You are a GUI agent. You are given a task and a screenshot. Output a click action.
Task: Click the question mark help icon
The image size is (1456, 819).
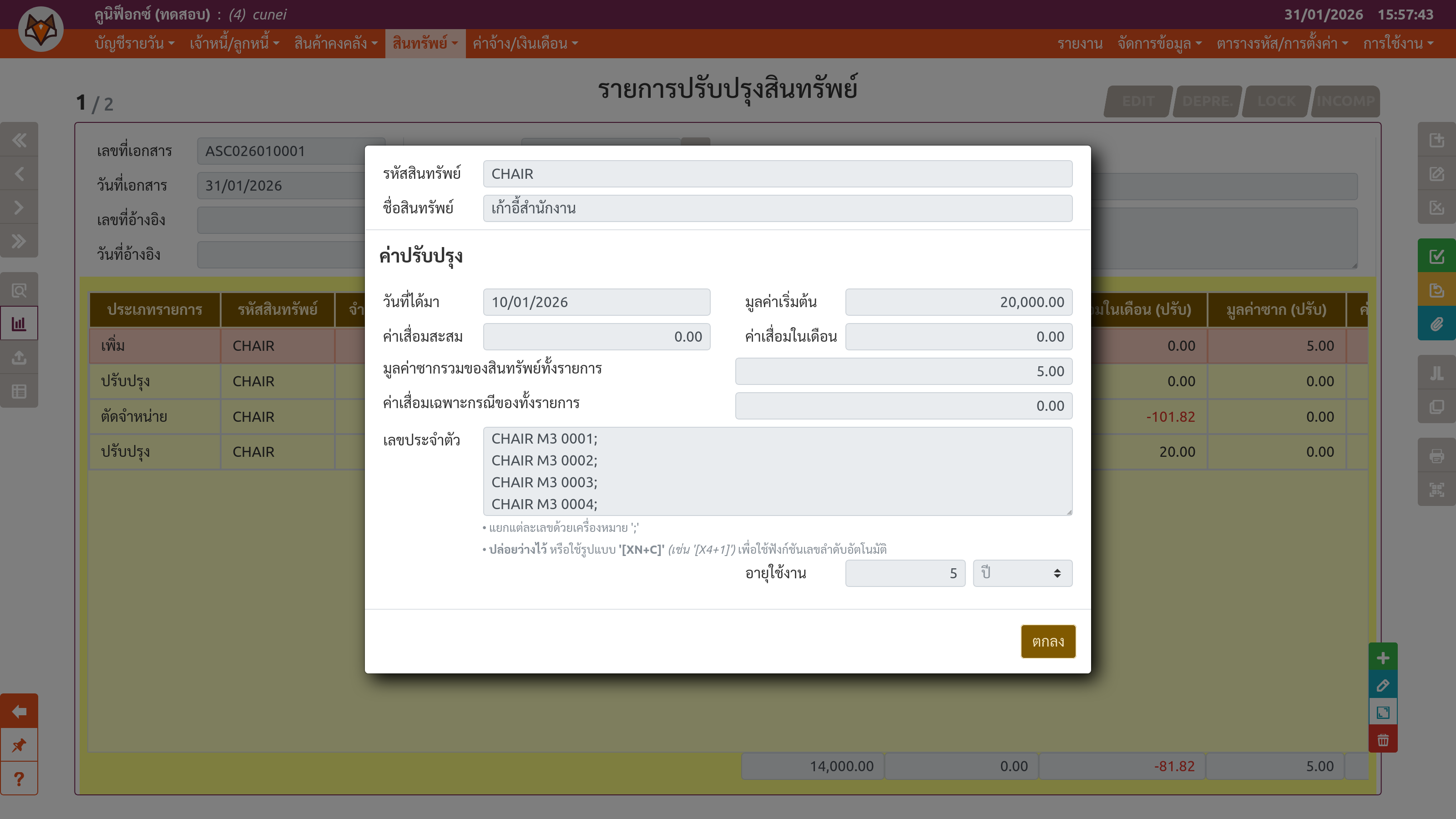19,779
